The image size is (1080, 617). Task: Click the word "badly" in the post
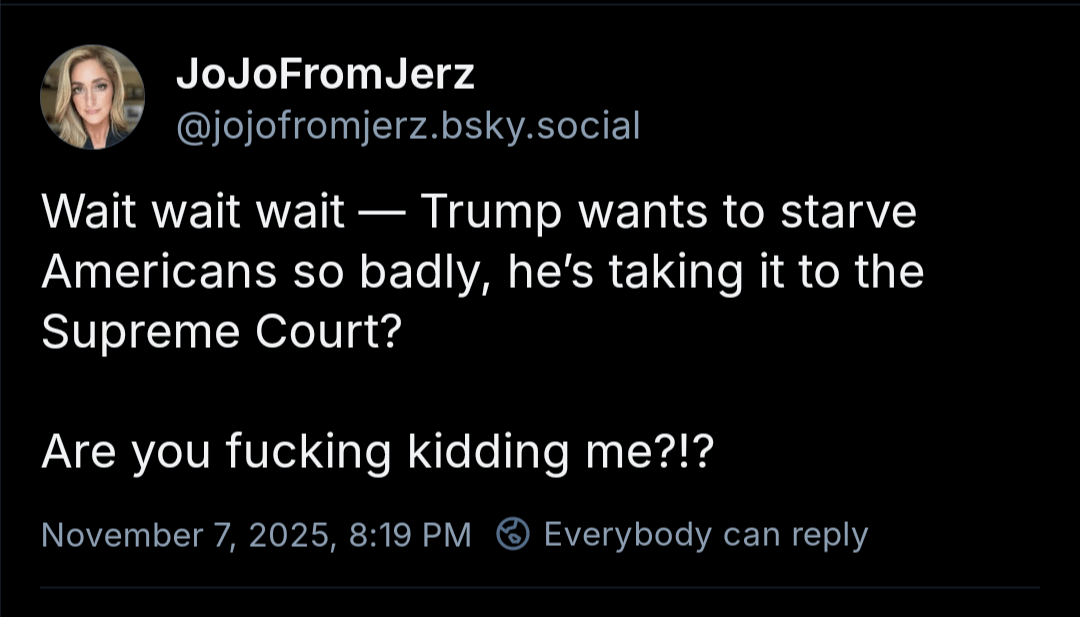click(436, 274)
